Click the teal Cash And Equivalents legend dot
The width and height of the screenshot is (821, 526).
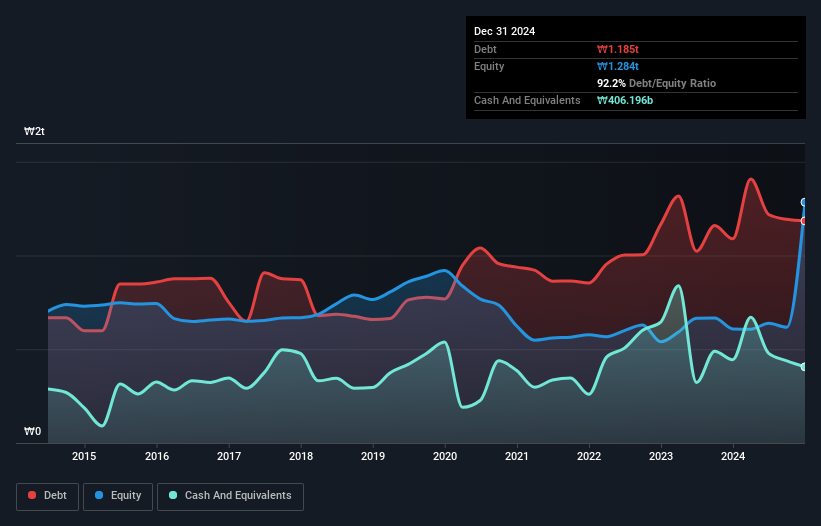173,495
